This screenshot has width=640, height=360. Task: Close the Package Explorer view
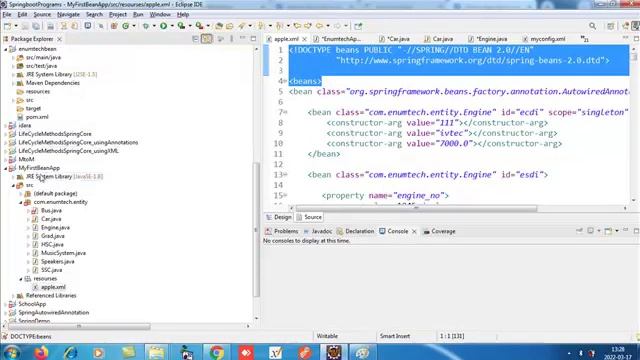[59, 39]
